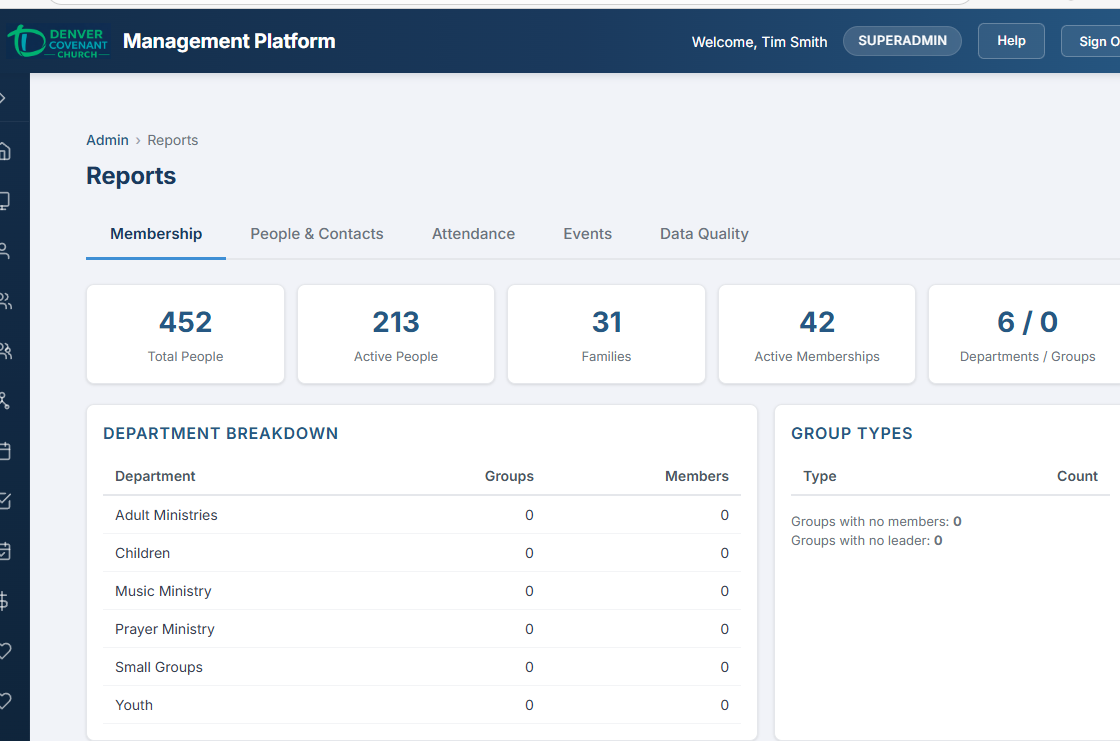This screenshot has width=1120, height=741.
Task: Open the Attendance report tab
Action: point(473,233)
